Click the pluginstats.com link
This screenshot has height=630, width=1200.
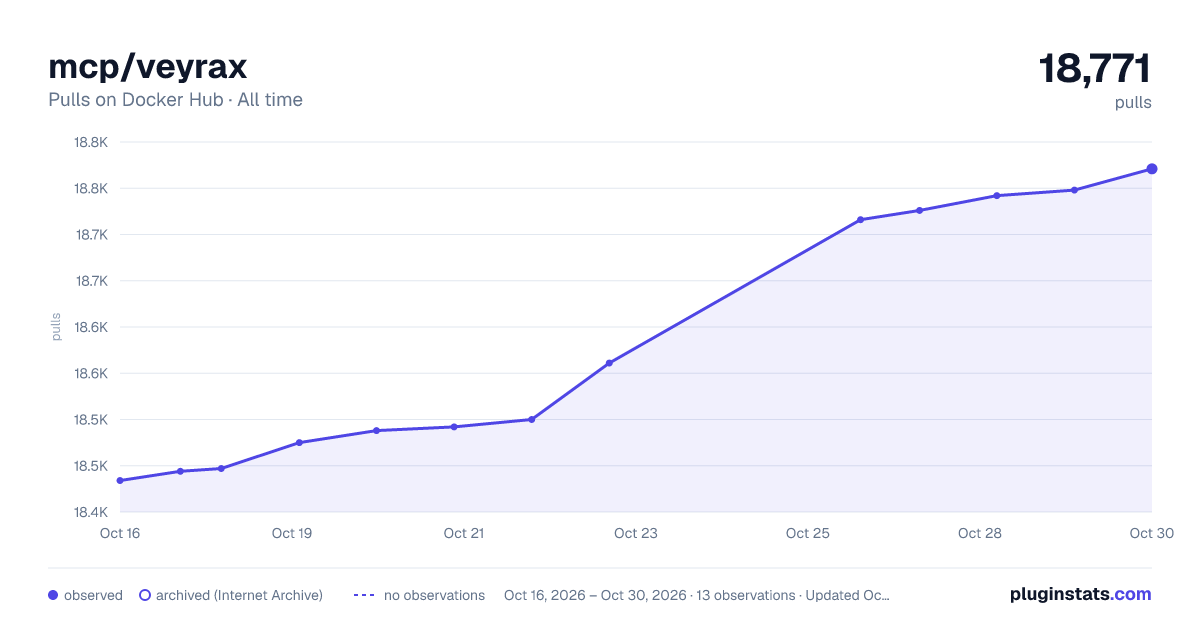(1080, 594)
